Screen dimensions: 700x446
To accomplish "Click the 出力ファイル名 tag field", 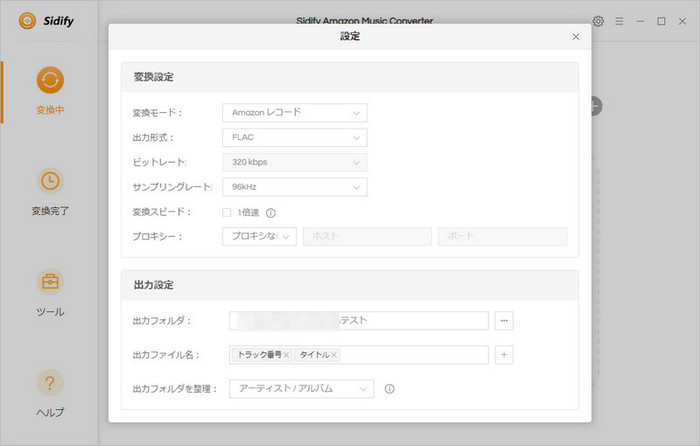I will coord(358,355).
